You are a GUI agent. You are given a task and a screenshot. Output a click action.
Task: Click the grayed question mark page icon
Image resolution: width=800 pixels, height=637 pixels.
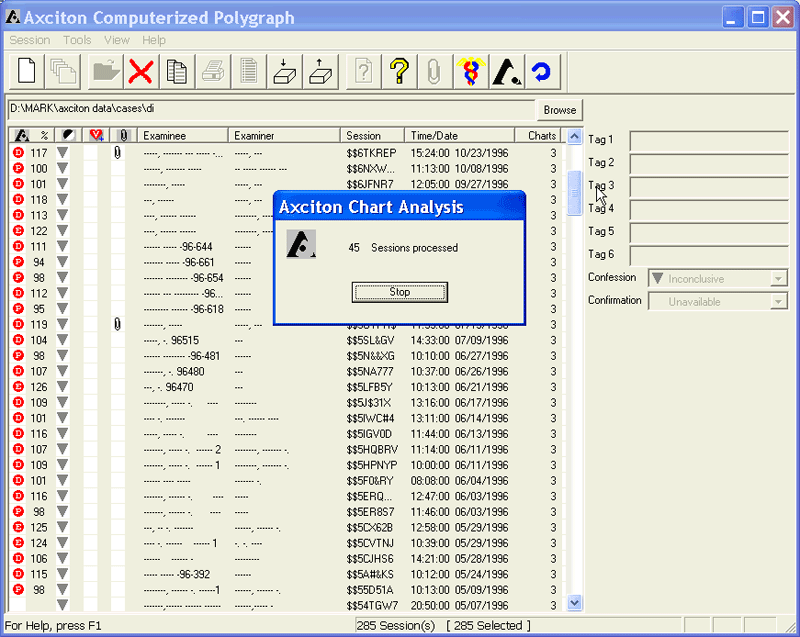click(x=363, y=71)
